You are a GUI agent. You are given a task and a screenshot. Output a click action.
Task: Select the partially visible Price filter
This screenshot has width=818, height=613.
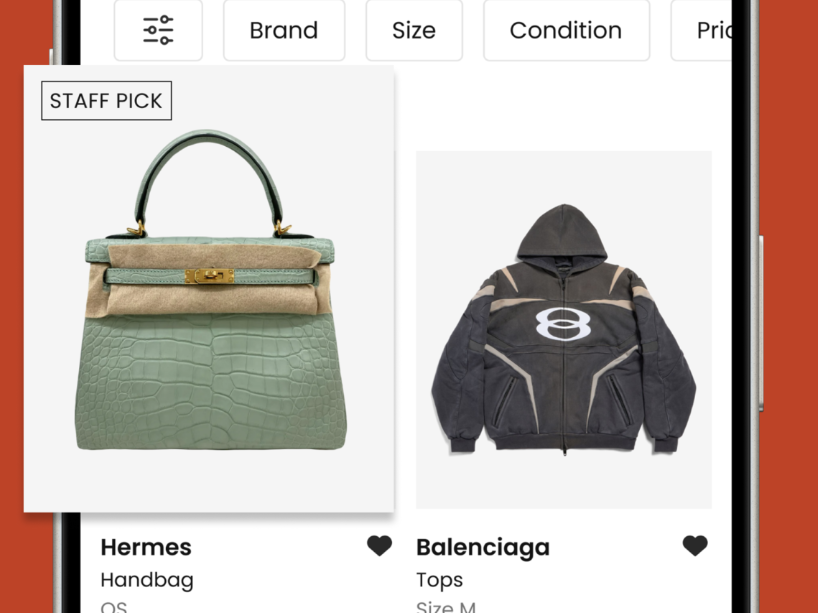click(x=714, y=30)
